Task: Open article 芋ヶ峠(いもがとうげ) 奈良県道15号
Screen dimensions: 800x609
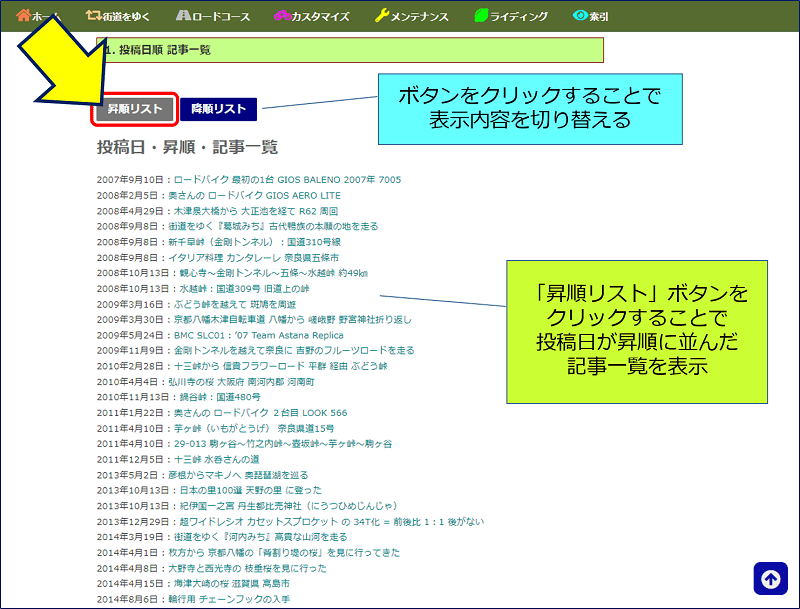Action: coord(254,428)
